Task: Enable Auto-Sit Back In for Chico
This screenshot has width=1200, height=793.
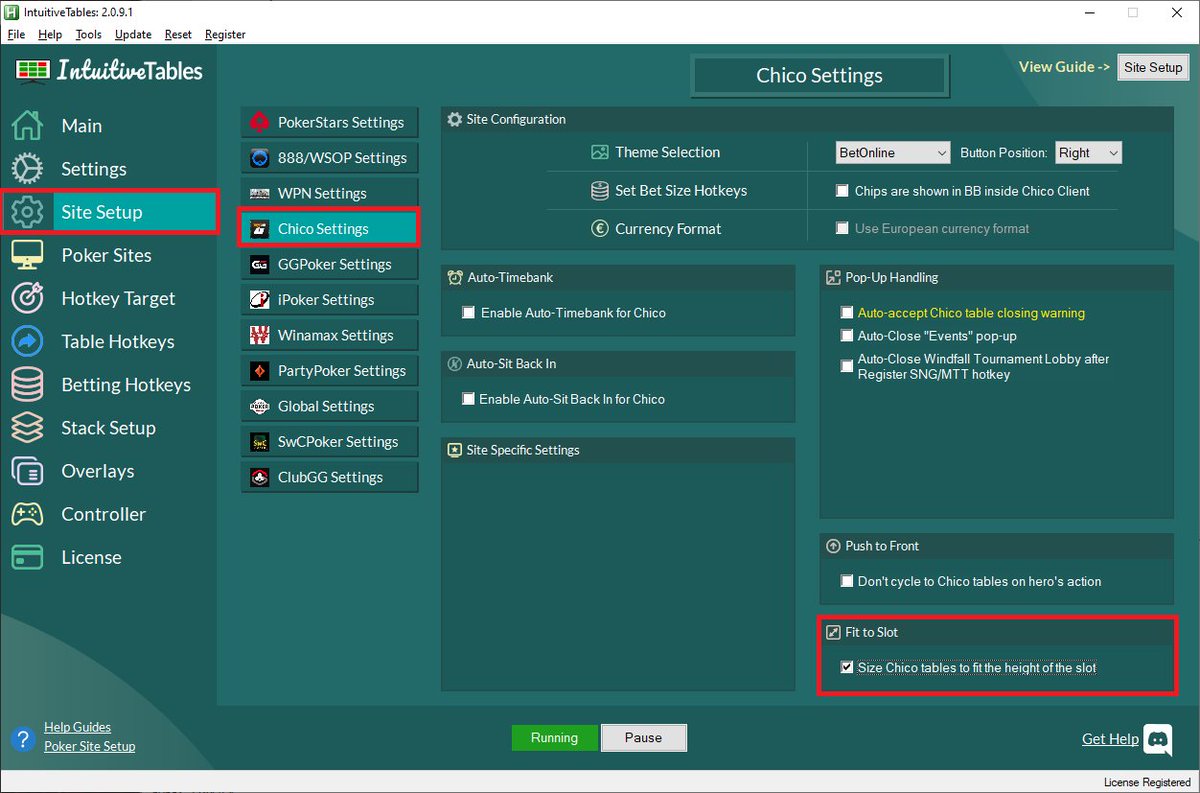Action: point(468,399)
